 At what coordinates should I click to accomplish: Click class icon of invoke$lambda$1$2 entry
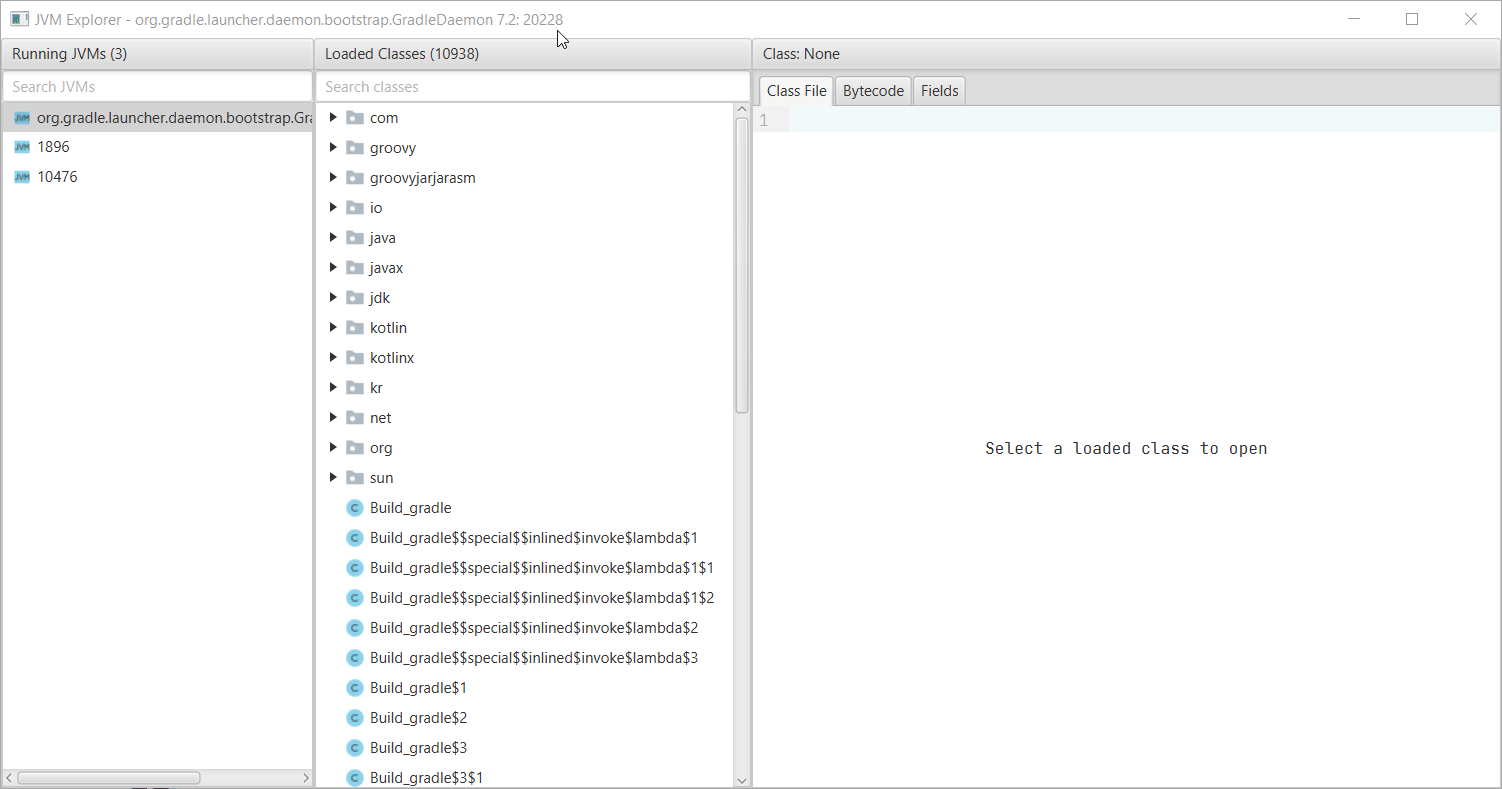pos(354,598)
